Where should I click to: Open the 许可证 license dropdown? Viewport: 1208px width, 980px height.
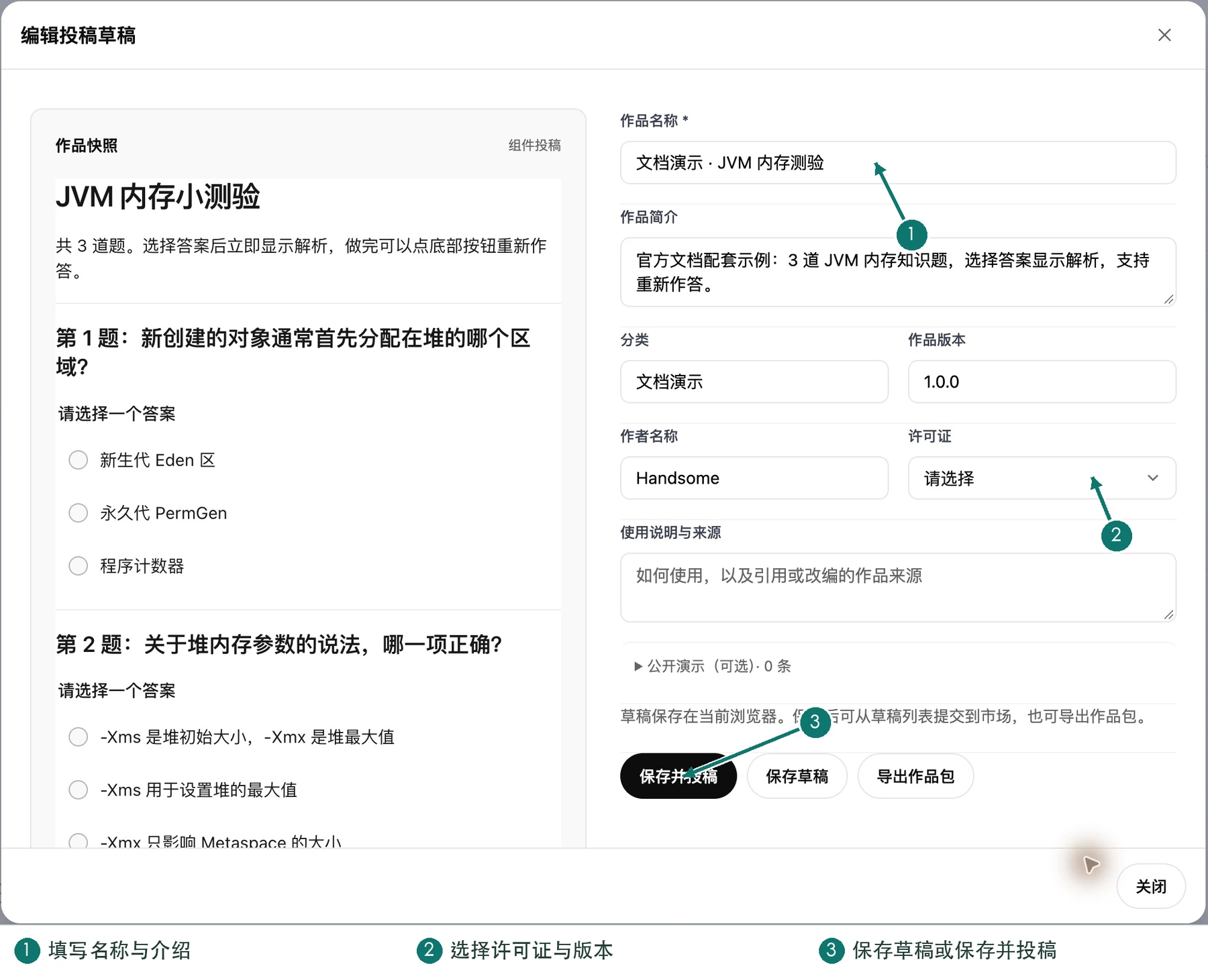1042,478
